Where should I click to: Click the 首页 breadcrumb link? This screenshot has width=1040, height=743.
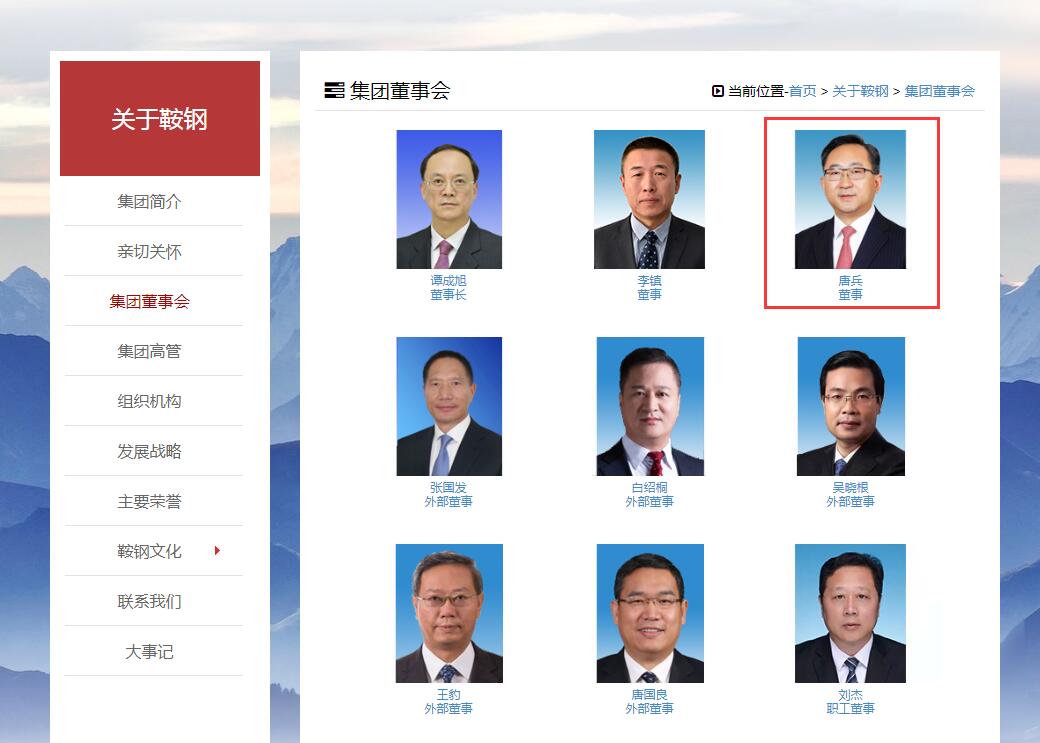[803, 91]
